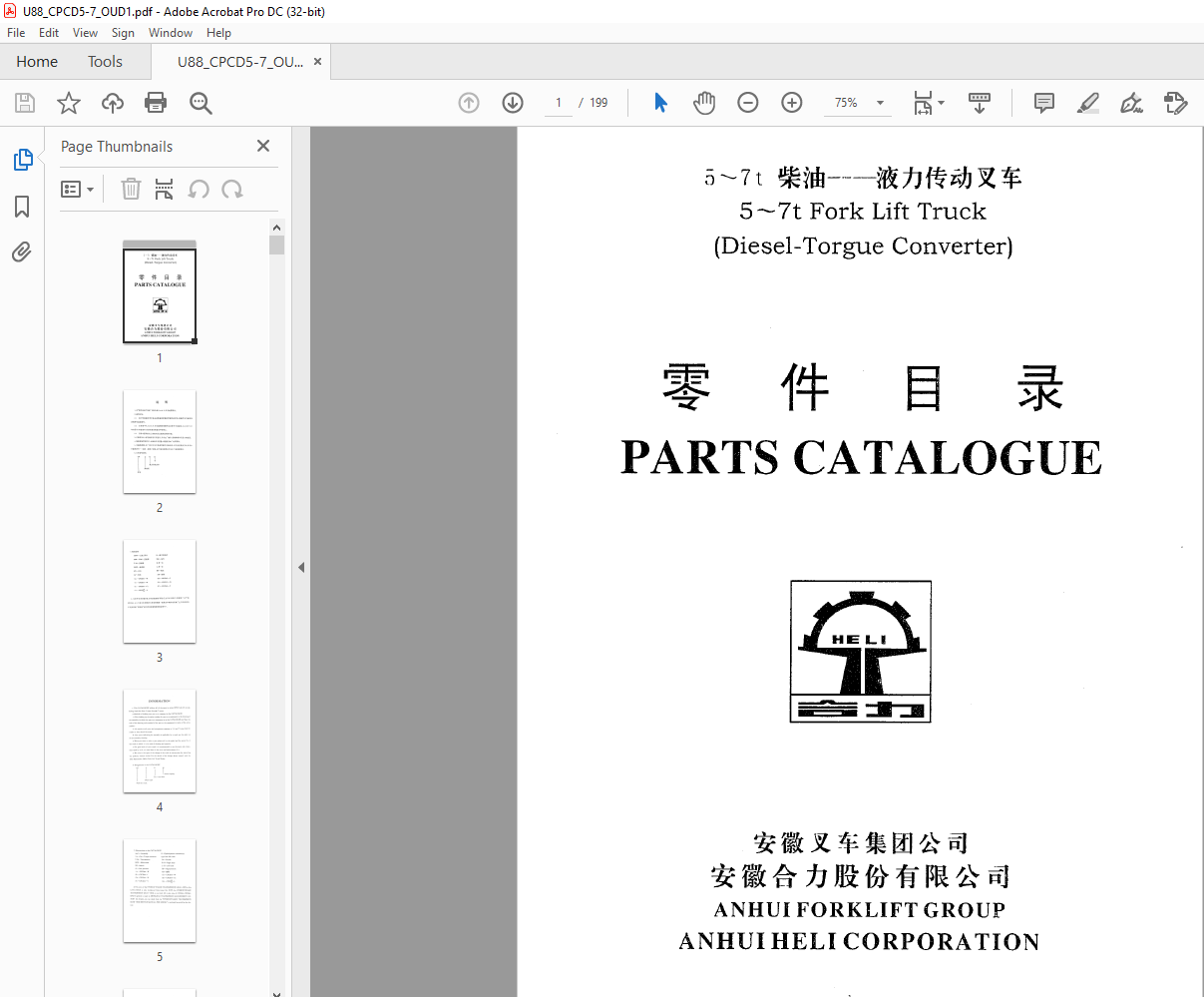Screen dimensions: 1204x997
Task: Open the thumbnails options menu dropdown
Action: coord(77,189)
